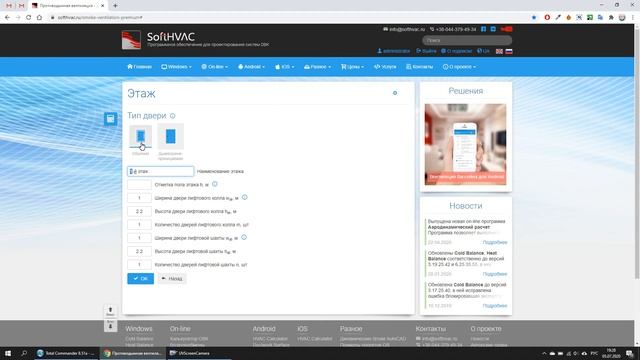
Task: Open Подробнее link under first news item
Action: 495,242
